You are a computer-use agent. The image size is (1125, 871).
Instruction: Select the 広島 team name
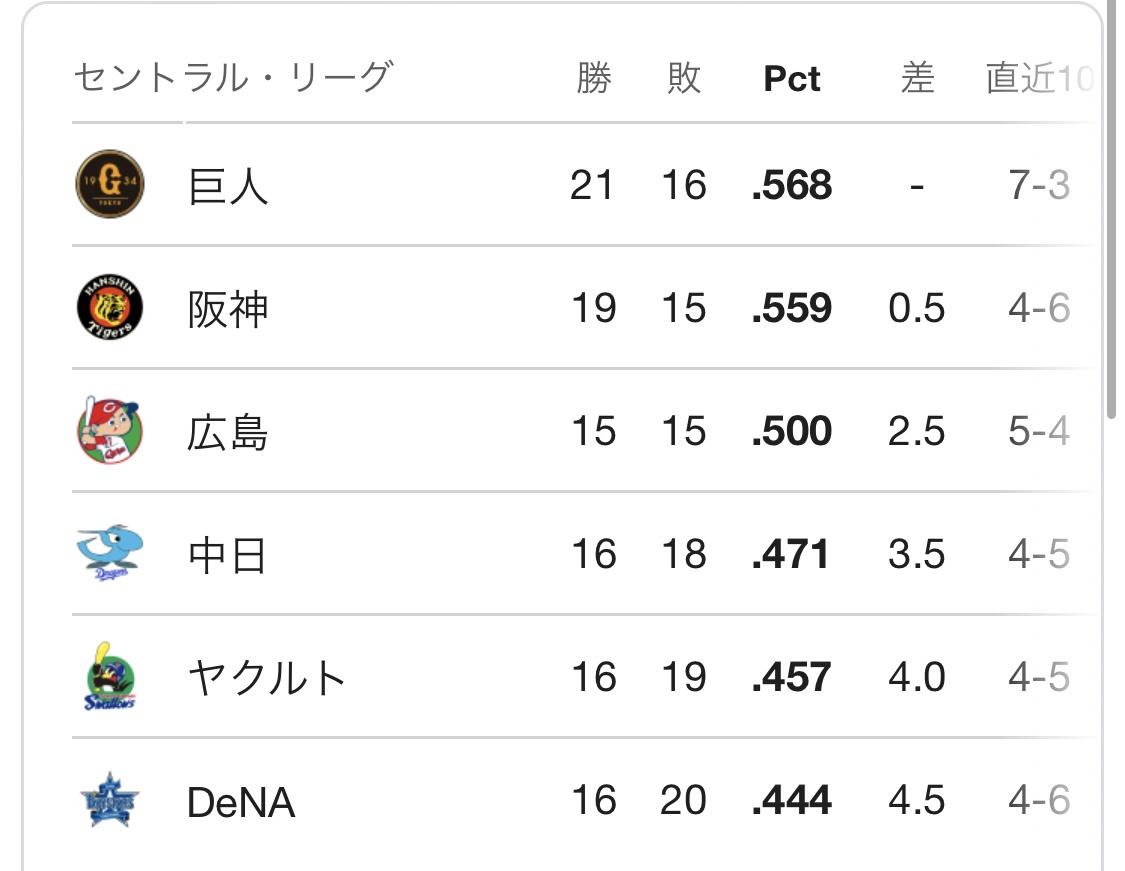pyautogui.click(x=228, y=432)
